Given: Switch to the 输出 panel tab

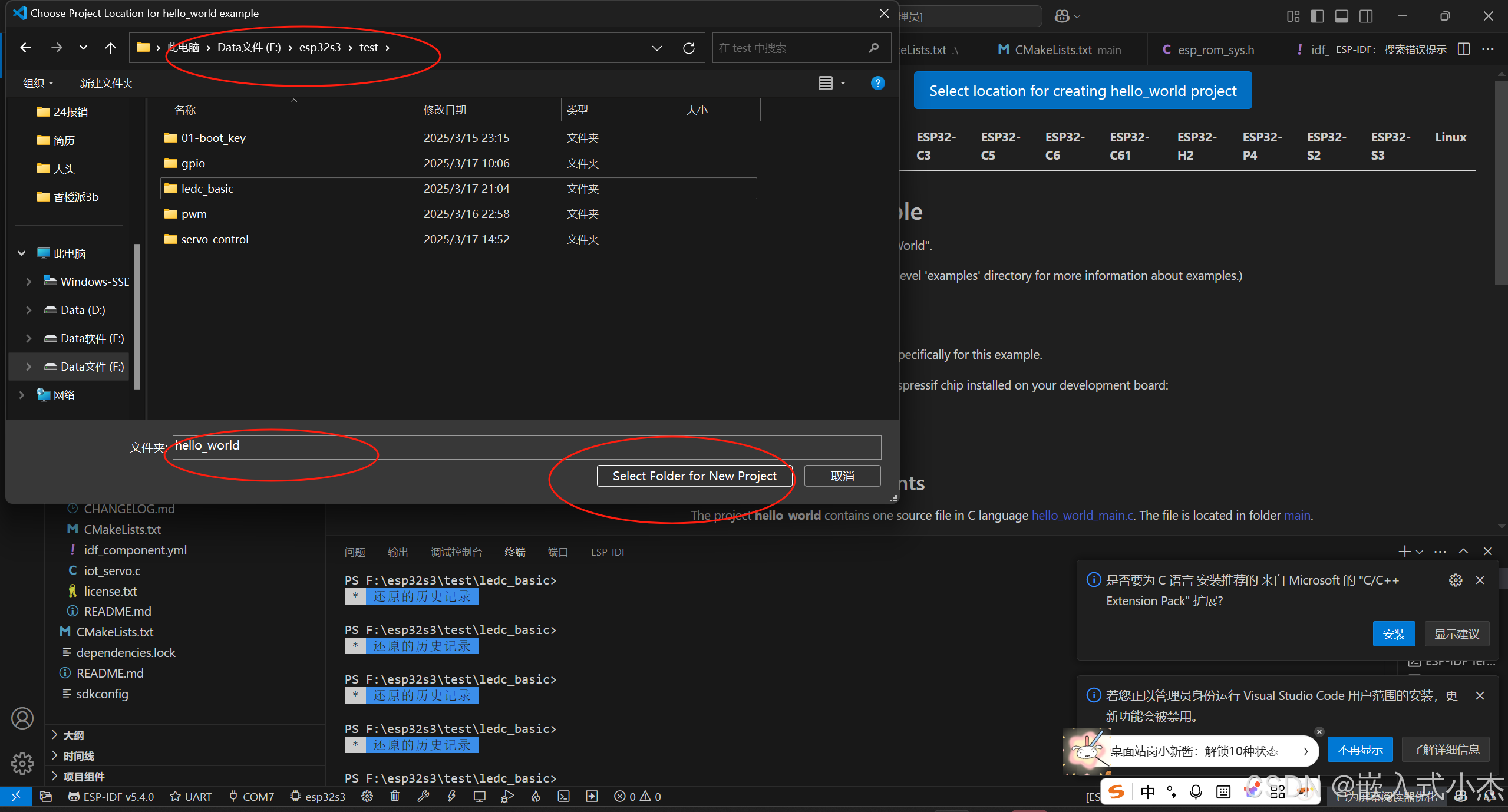Looking at the screenshot, I should (398, 552).
